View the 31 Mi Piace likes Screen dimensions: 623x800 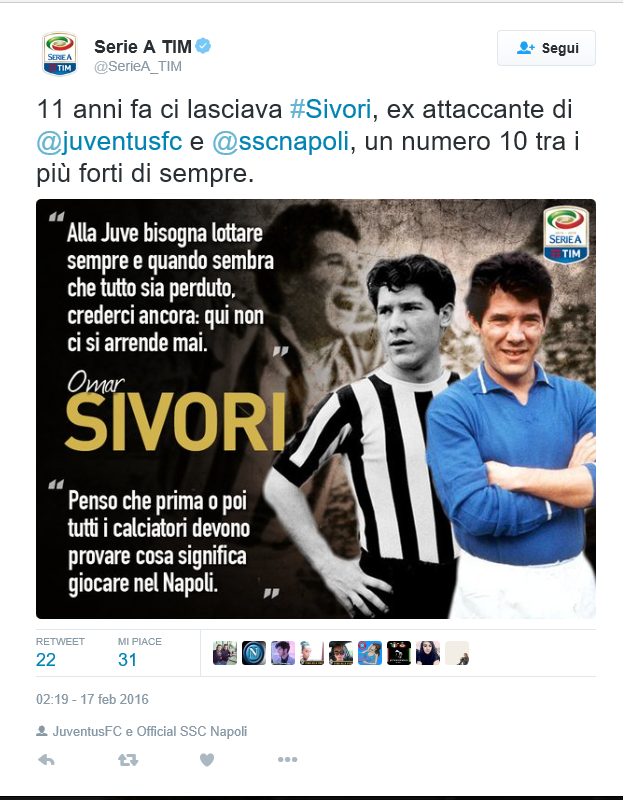139,653
